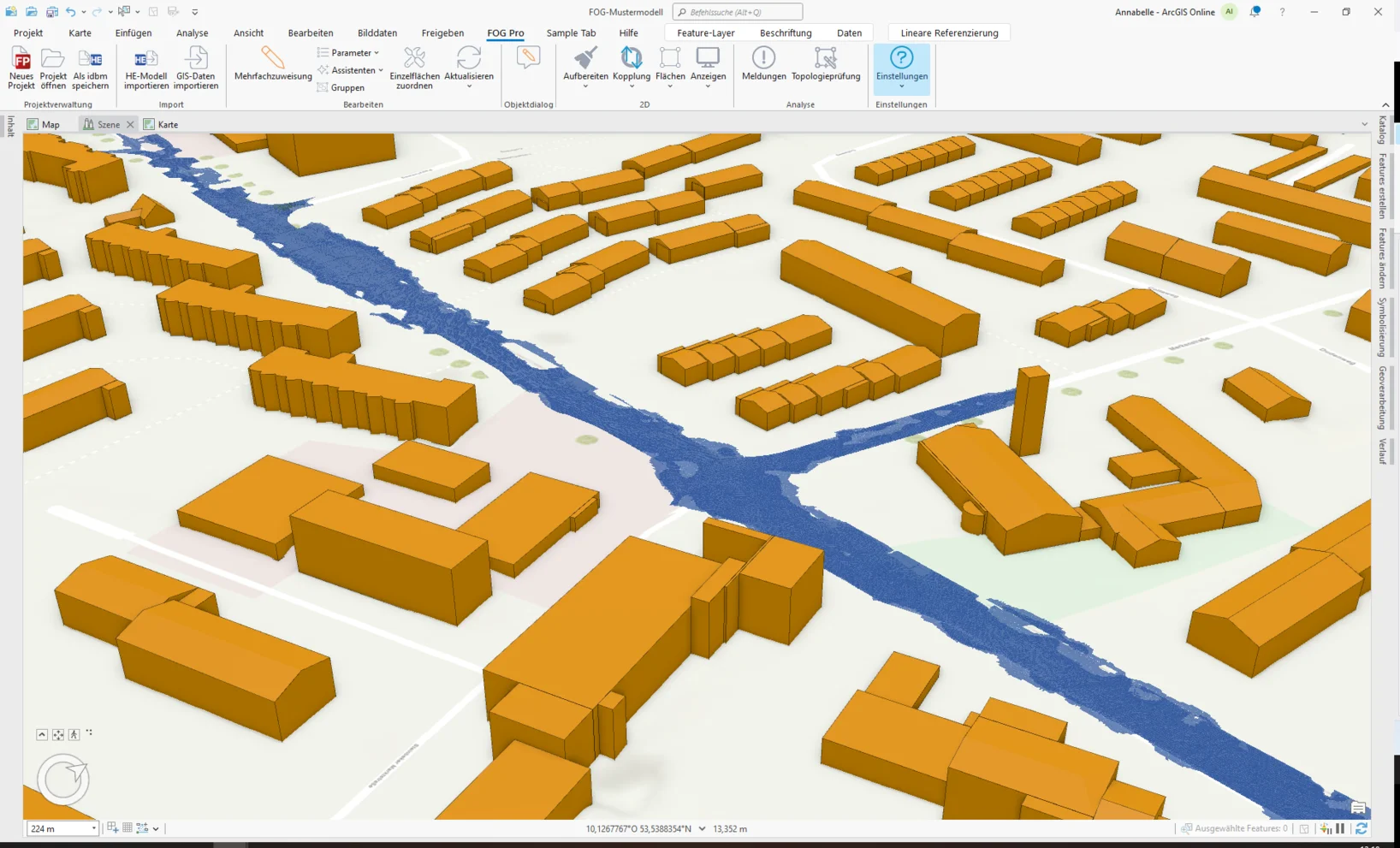
Task: Open the Anzeigen dropdown
Action: (708, 86)
